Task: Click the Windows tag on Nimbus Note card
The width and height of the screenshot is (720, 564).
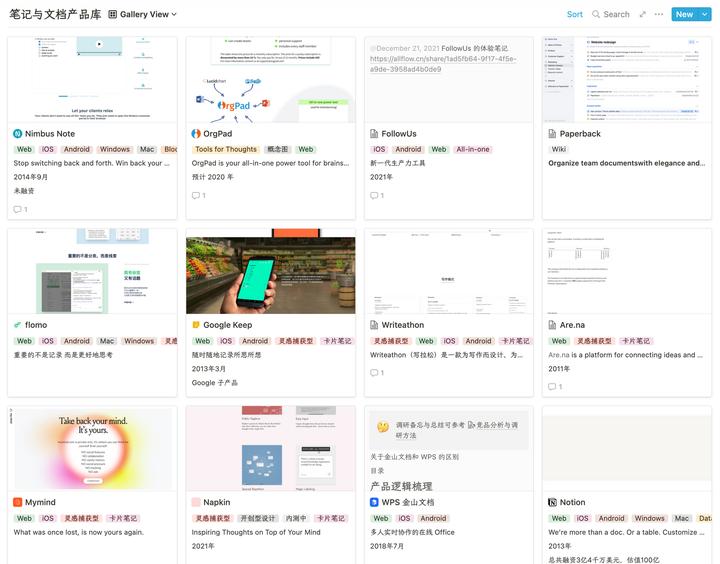Action: [114, 149]
